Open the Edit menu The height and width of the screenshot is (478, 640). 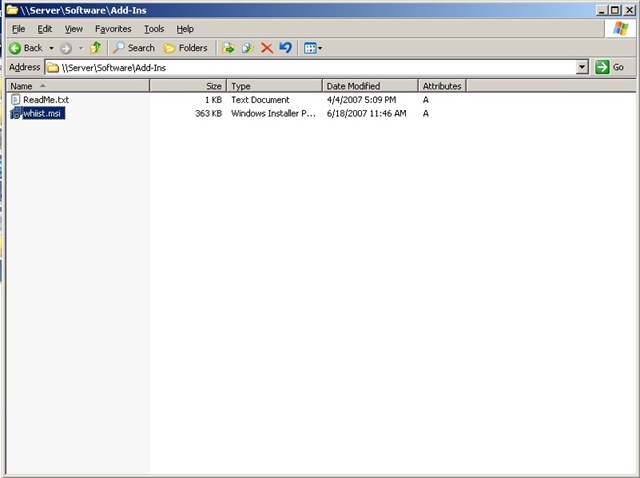[x=44, y=29]
